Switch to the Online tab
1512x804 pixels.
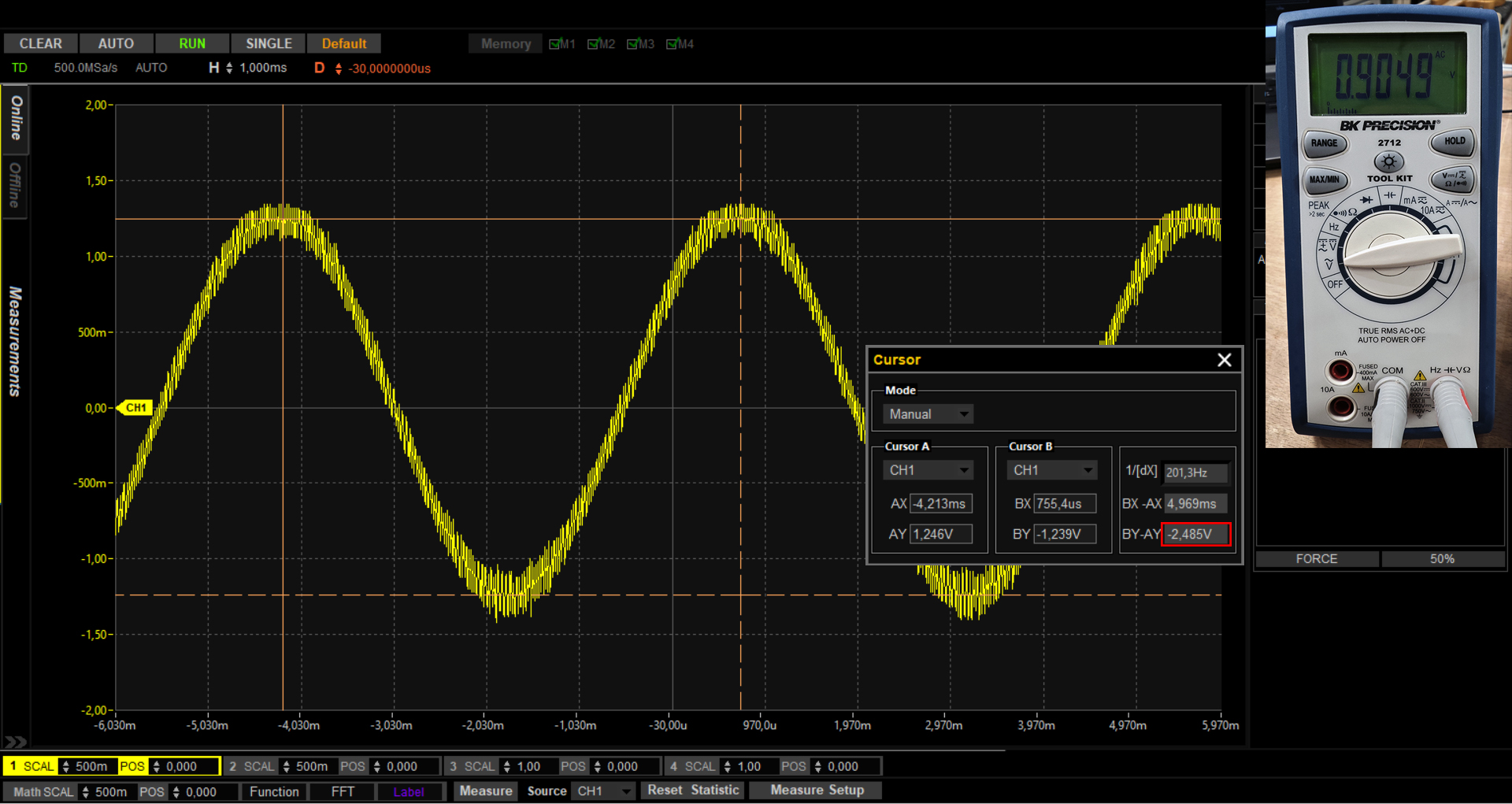tap(16, 118)
